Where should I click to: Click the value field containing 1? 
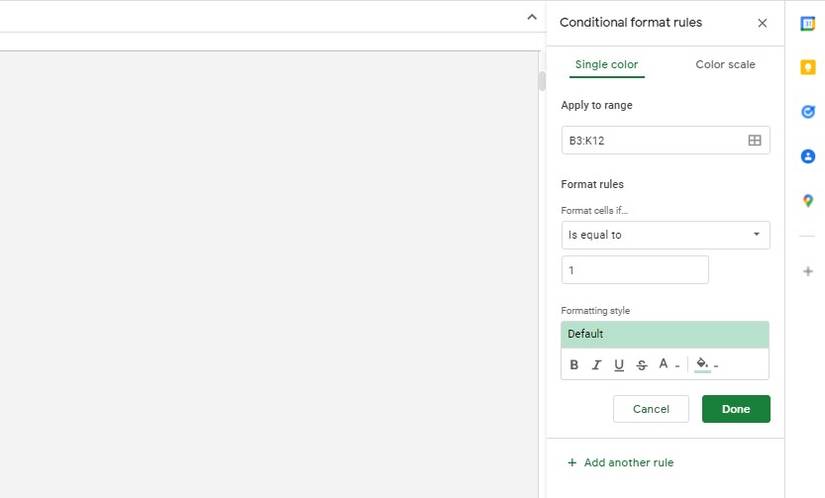point(635,270)
